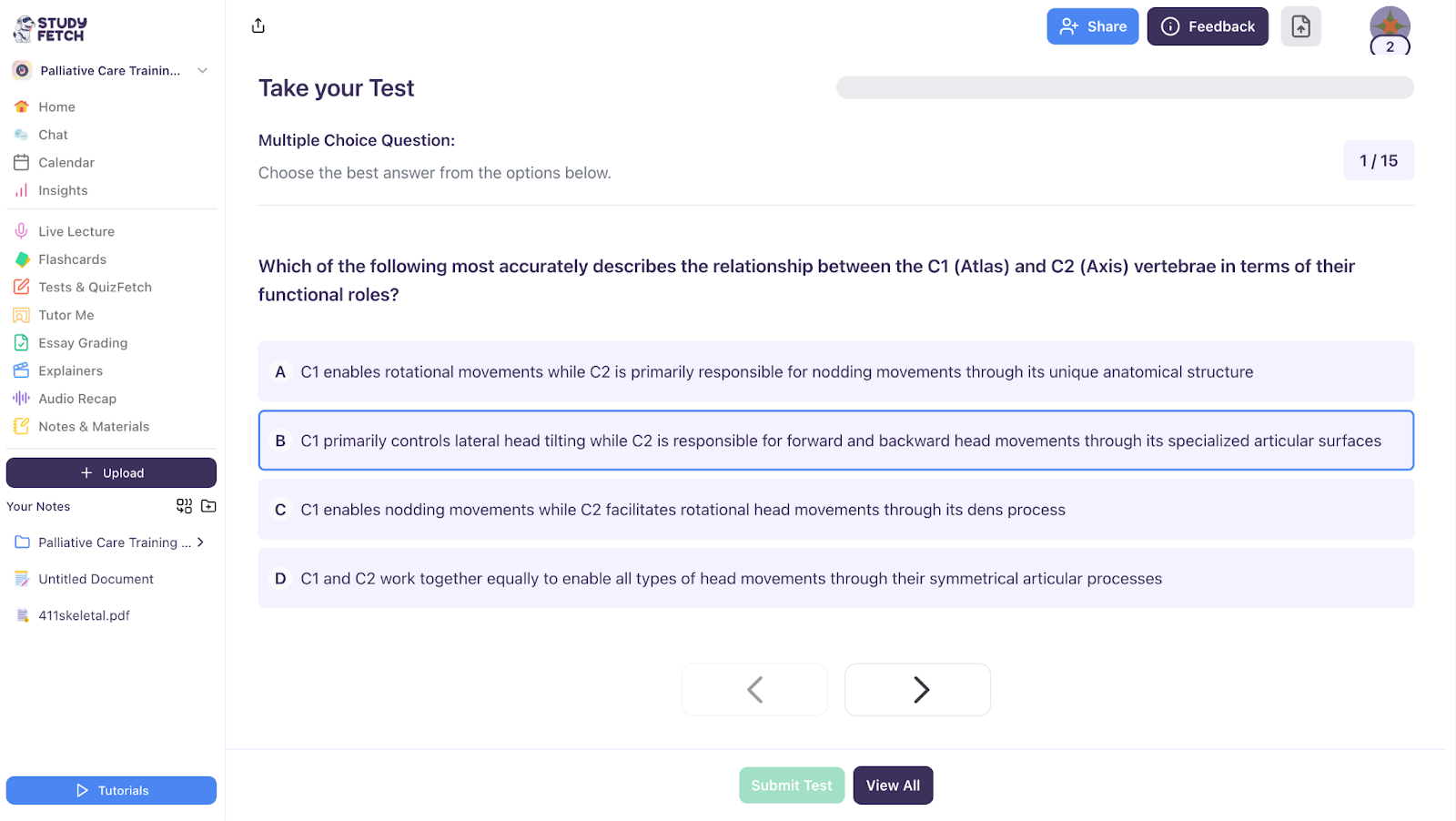
Task: Start a Live Lecture session
Action: [76, 230]
